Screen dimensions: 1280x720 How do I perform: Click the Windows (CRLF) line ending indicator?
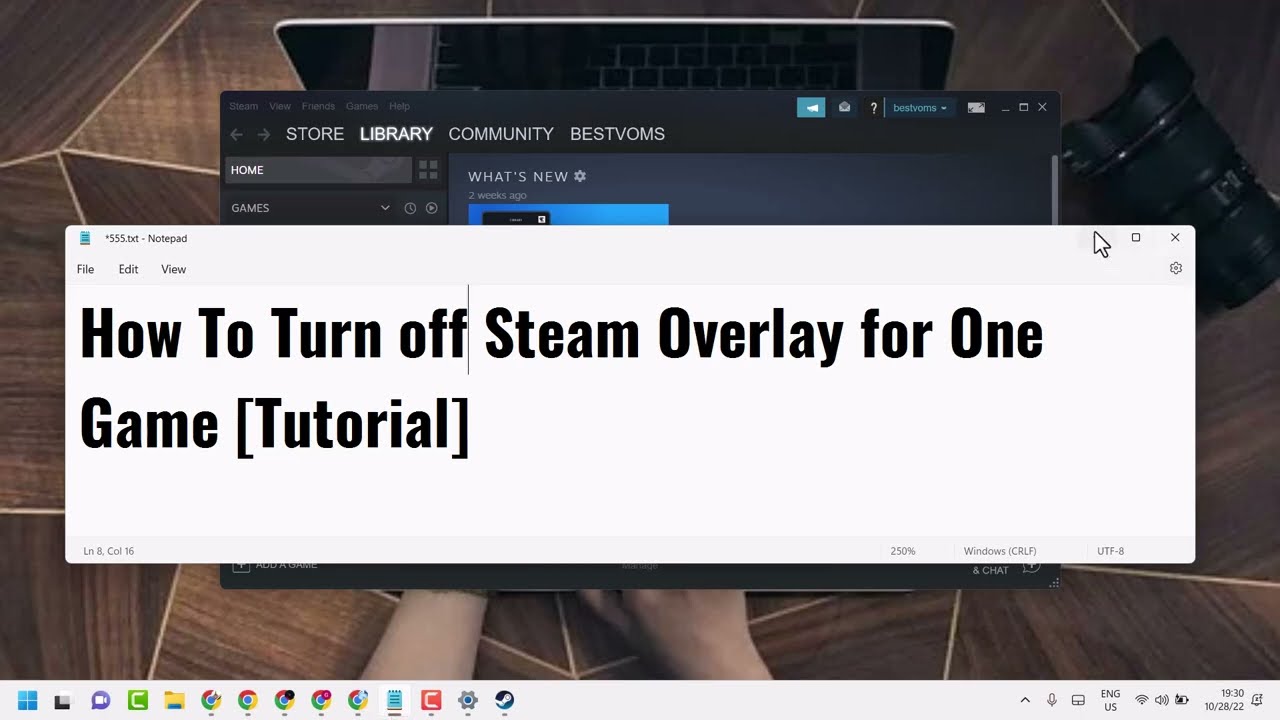point(1000,551)
